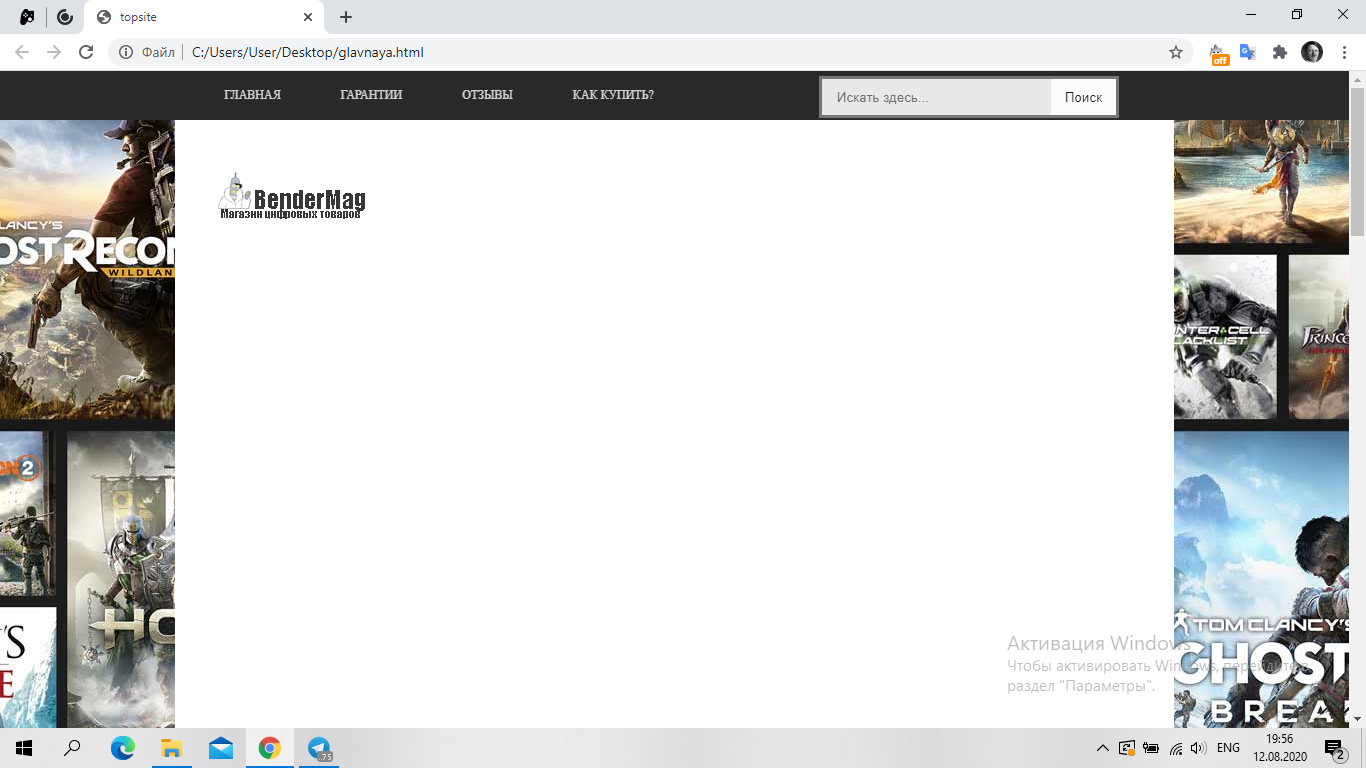
Task: Open the Chrome three-dot menu
Action: [1344, 52]
